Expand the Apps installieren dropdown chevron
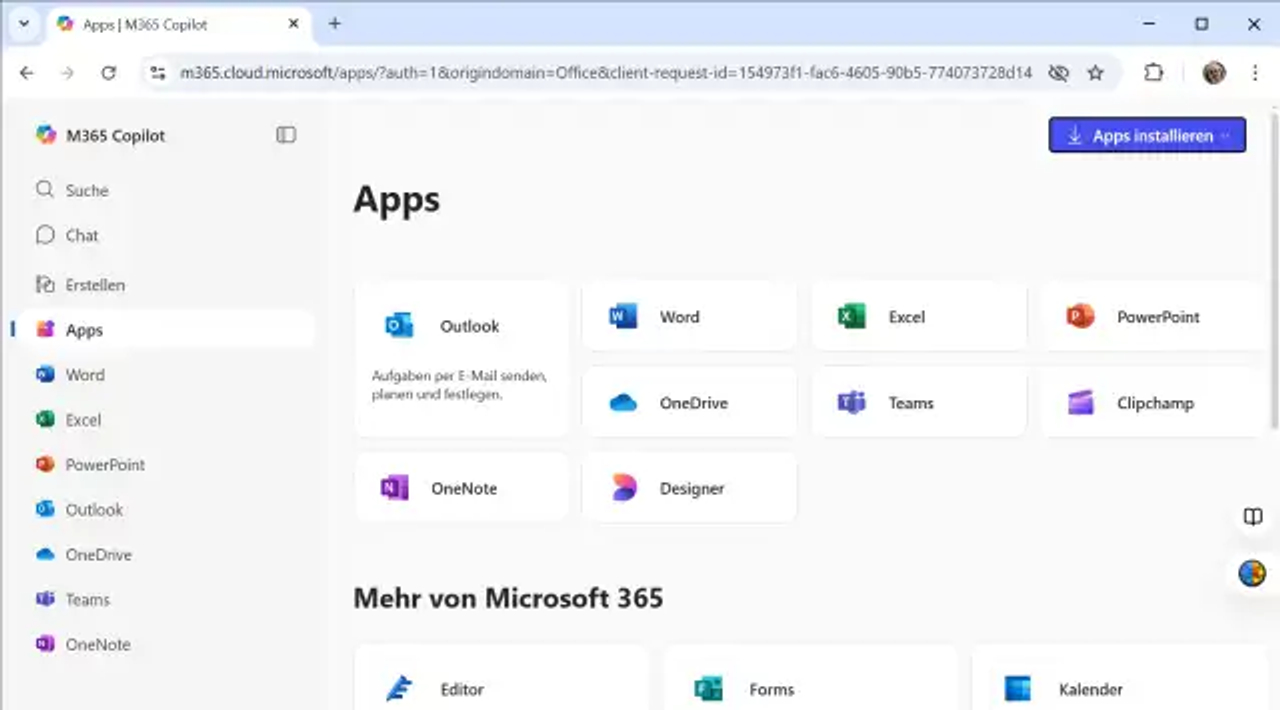Viewport: 1280px width, 710px height. pyautogui.click(x=1226, y=136)
